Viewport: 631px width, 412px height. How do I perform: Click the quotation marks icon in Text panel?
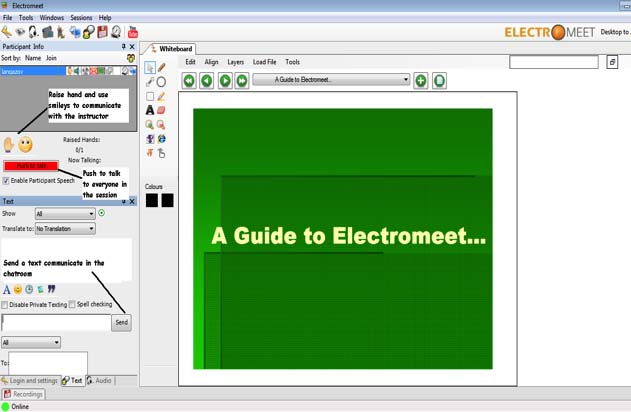pos(52,289)
